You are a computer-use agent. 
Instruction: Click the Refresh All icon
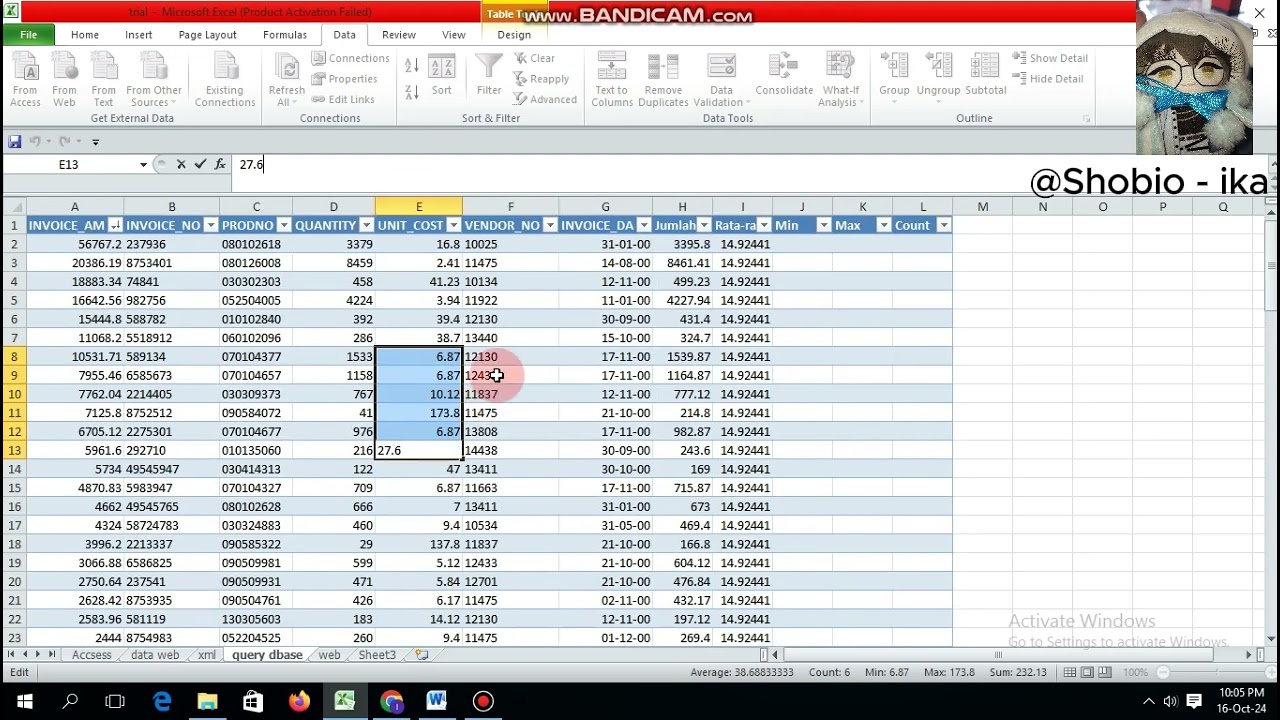click(x=286, y=79)
